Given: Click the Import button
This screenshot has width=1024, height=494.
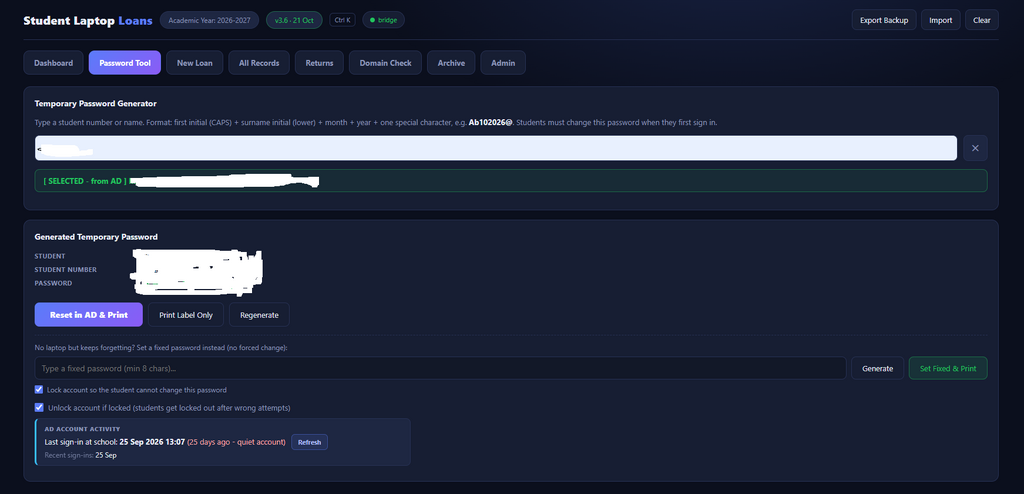Looking at the screenshot, I should coord(940,20).
